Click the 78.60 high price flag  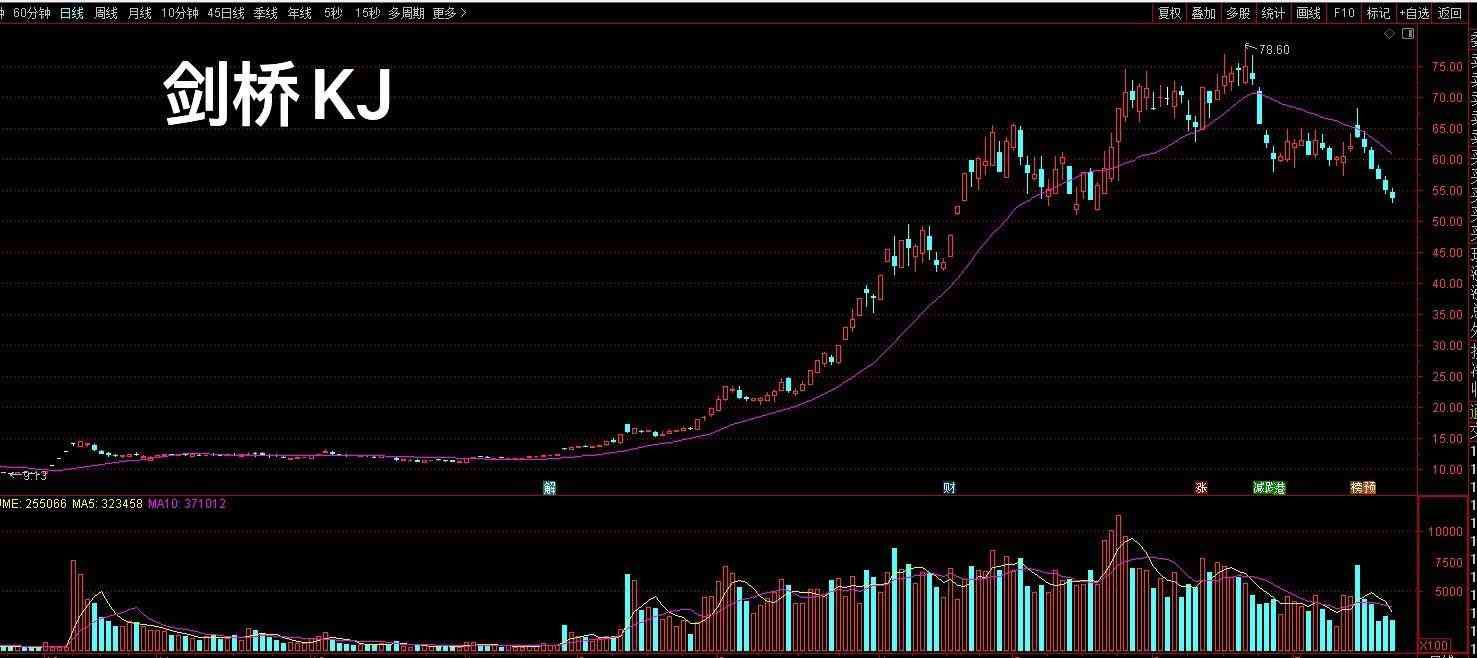pyautogui.click(x=1273, y=49)
